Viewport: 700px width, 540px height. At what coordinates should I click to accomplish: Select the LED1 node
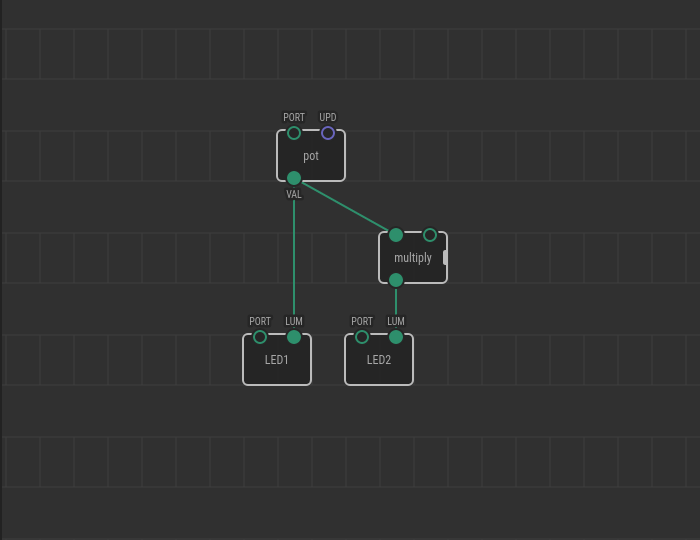click(x=277, y=360)
